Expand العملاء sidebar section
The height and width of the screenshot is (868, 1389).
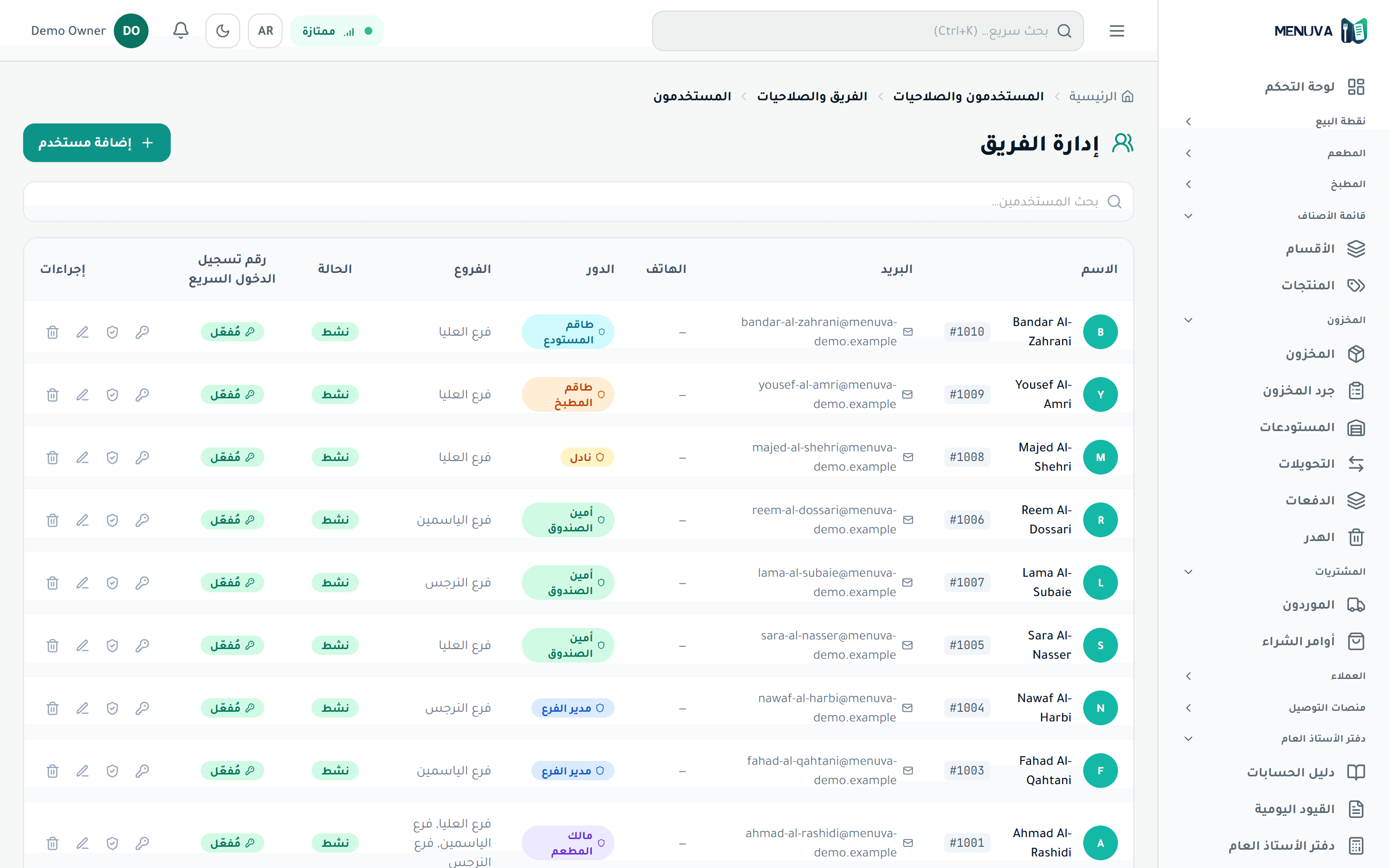coord(1274,676)
